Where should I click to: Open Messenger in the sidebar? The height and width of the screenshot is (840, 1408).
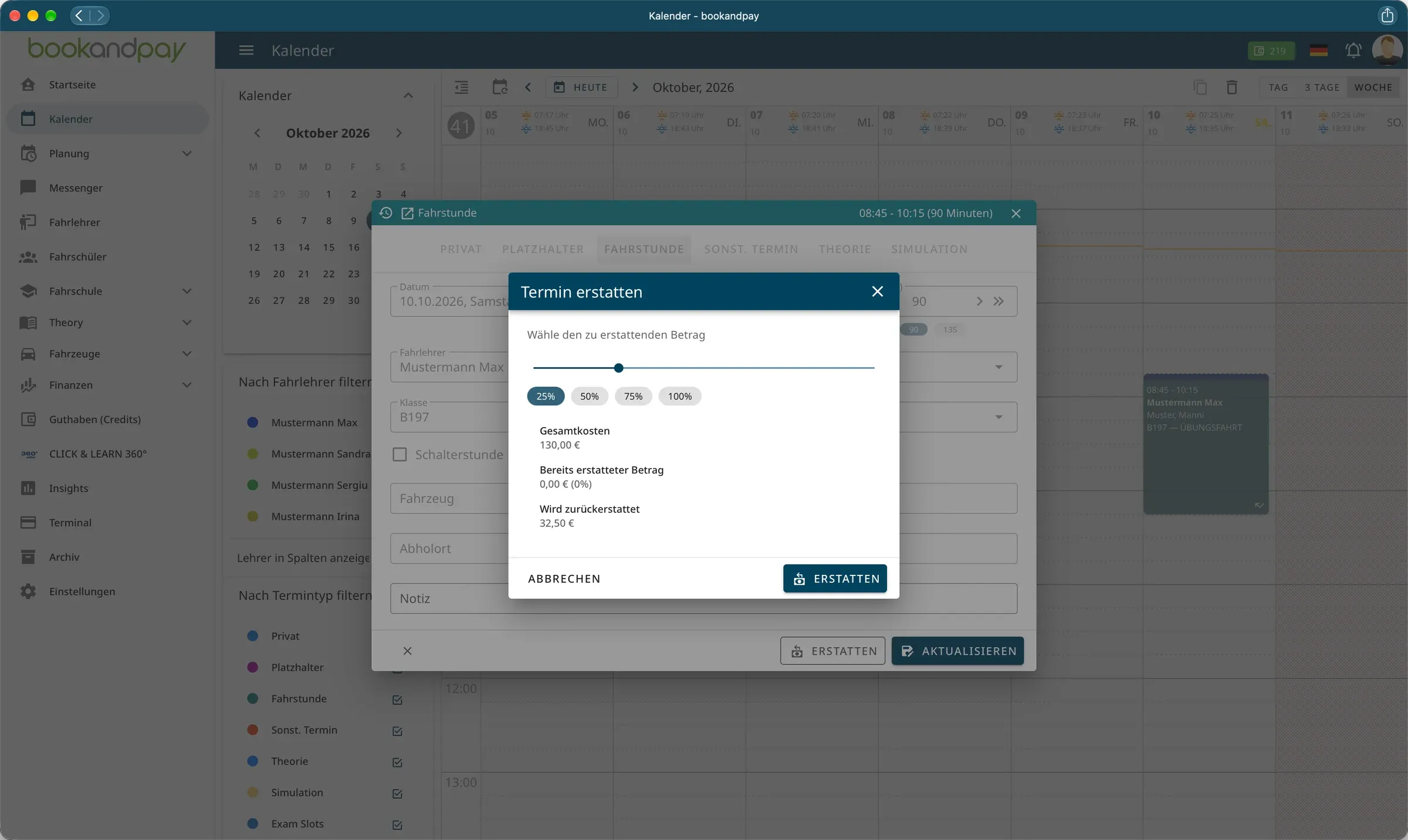108,188
